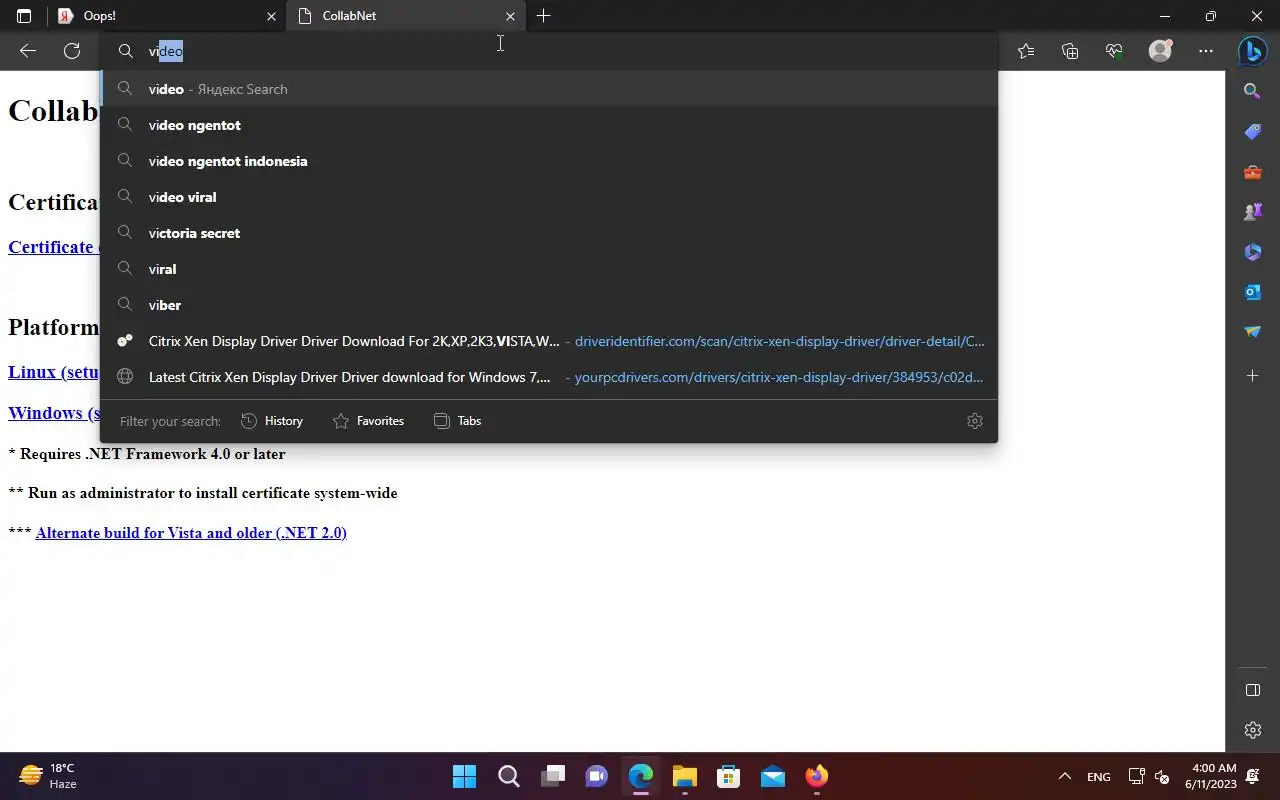Open Mail app from taskbar
The image size is (1280, 800).
(x=772, y=776)
